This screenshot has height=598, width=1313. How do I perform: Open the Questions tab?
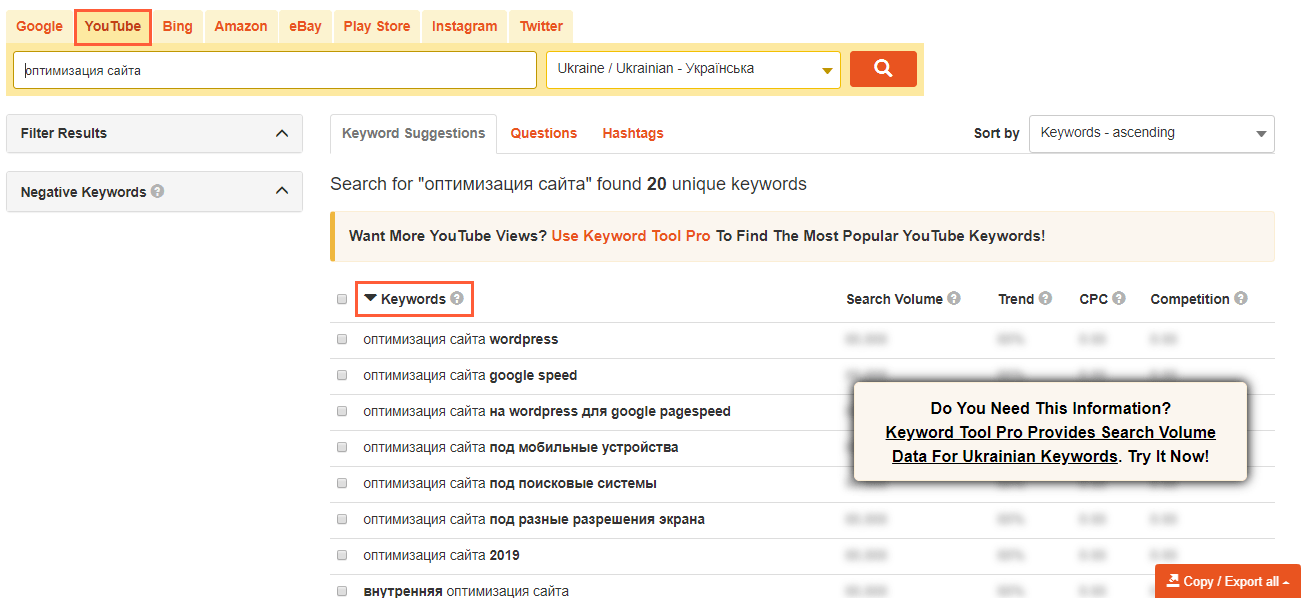click(x=543, y=133)
